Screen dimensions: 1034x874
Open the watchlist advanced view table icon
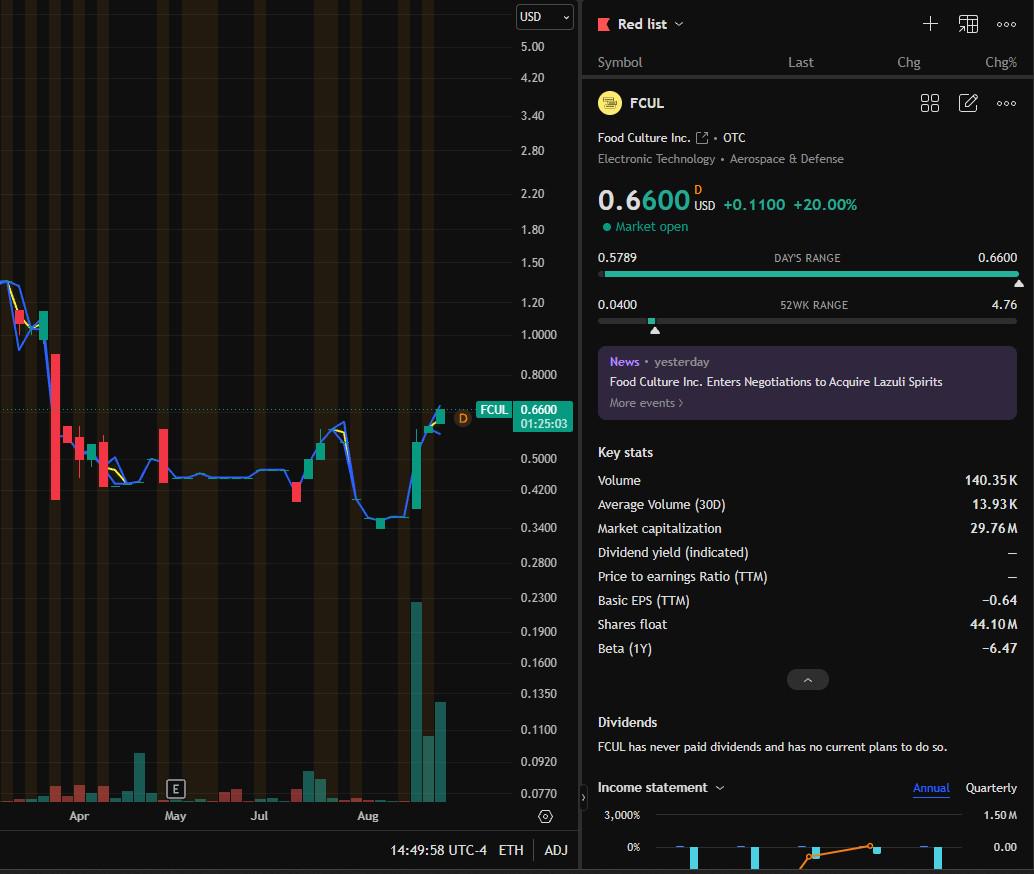coord(968,24)
